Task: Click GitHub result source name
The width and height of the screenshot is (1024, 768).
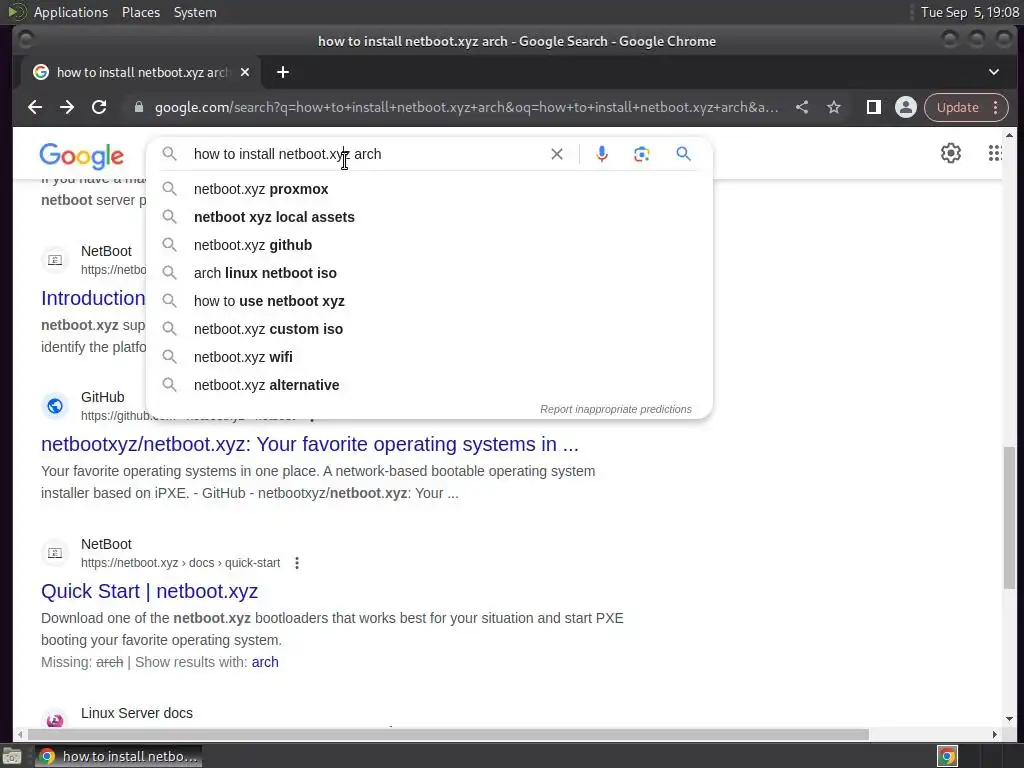Action: (103, 397)
